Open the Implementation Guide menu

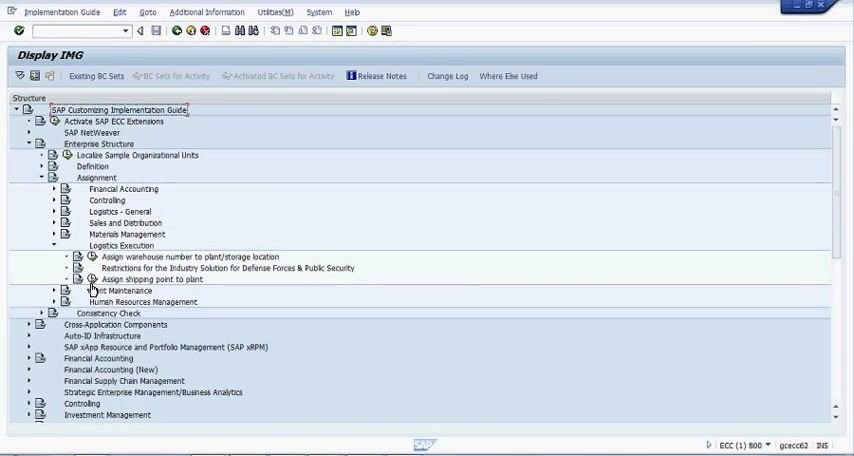click(x=62, y=12)
